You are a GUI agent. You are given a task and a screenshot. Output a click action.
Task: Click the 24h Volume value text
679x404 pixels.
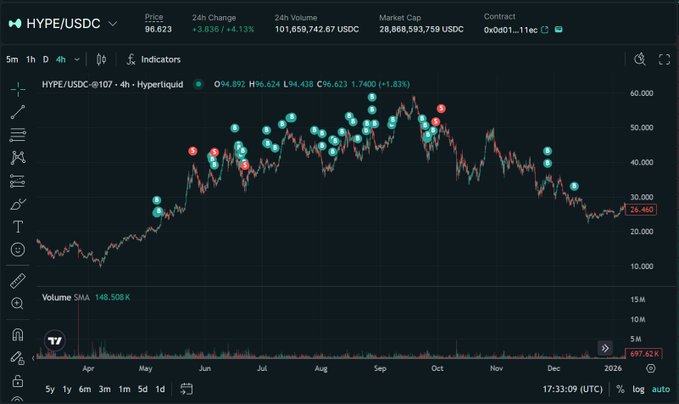point(317,29)
